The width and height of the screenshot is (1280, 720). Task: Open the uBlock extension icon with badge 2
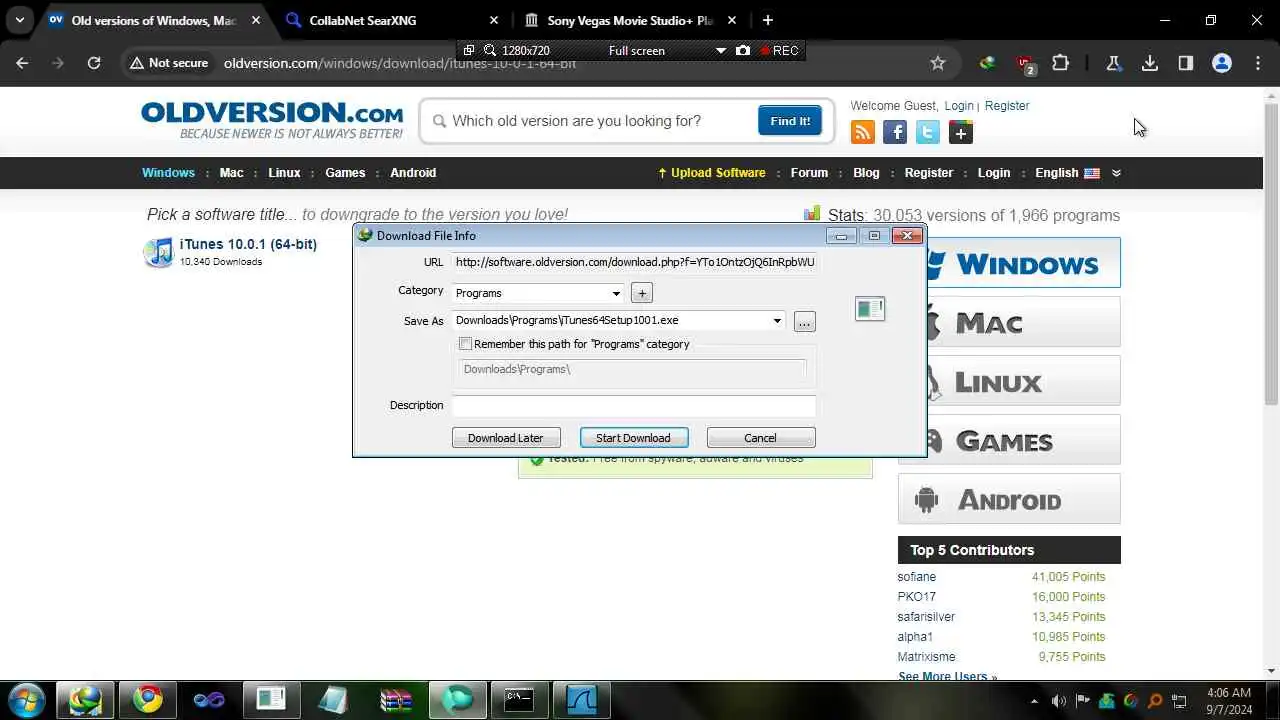[1025, 64]
